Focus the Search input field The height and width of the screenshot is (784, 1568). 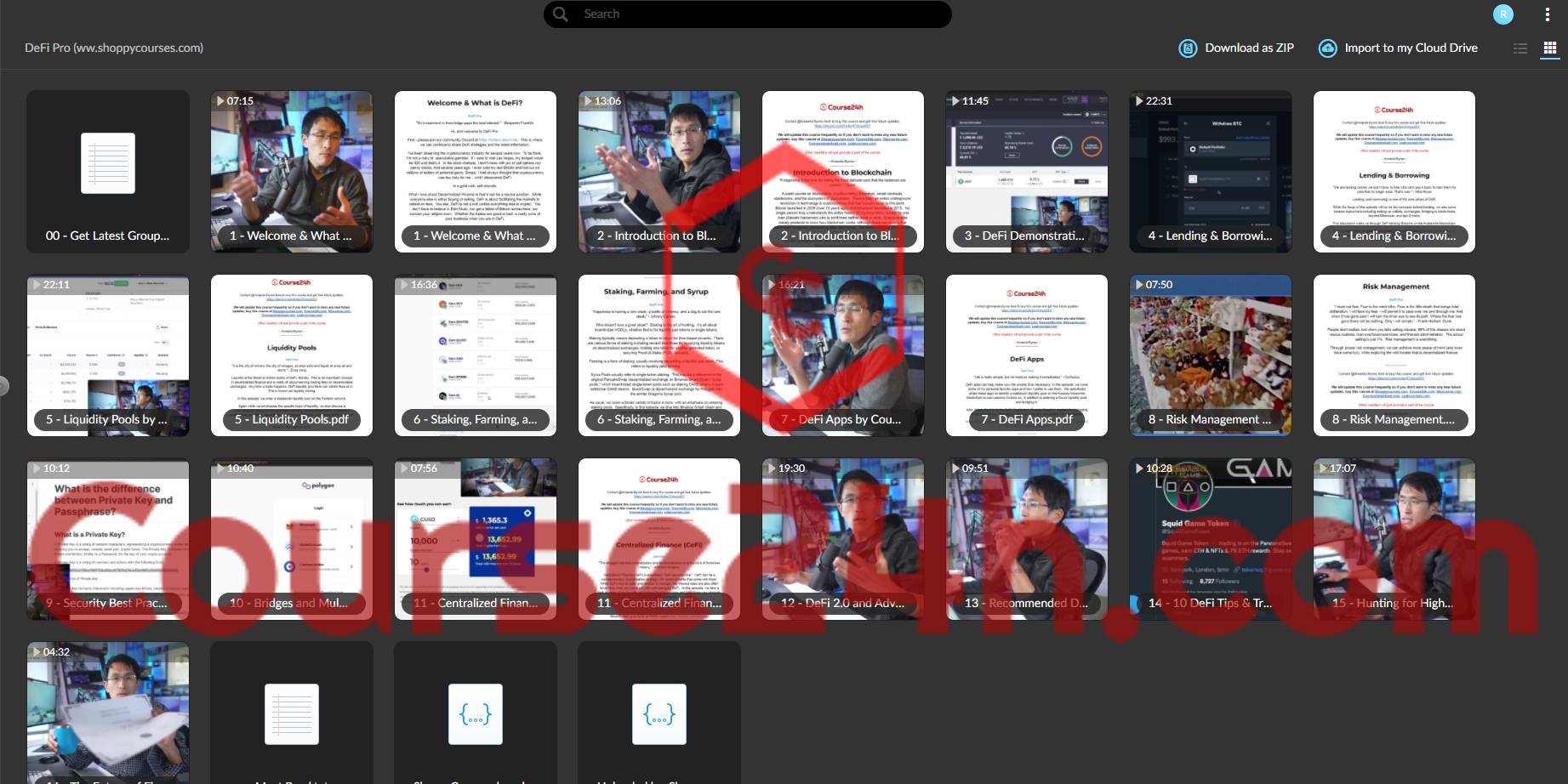click(747, 14)
